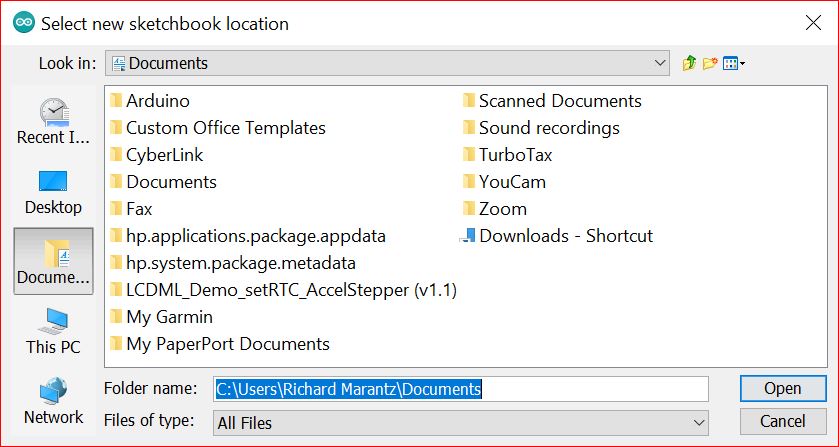Select the LCDML_Demo_setRTC_AccelStepper folder
The image size is (839, 447).
point(284,290)
